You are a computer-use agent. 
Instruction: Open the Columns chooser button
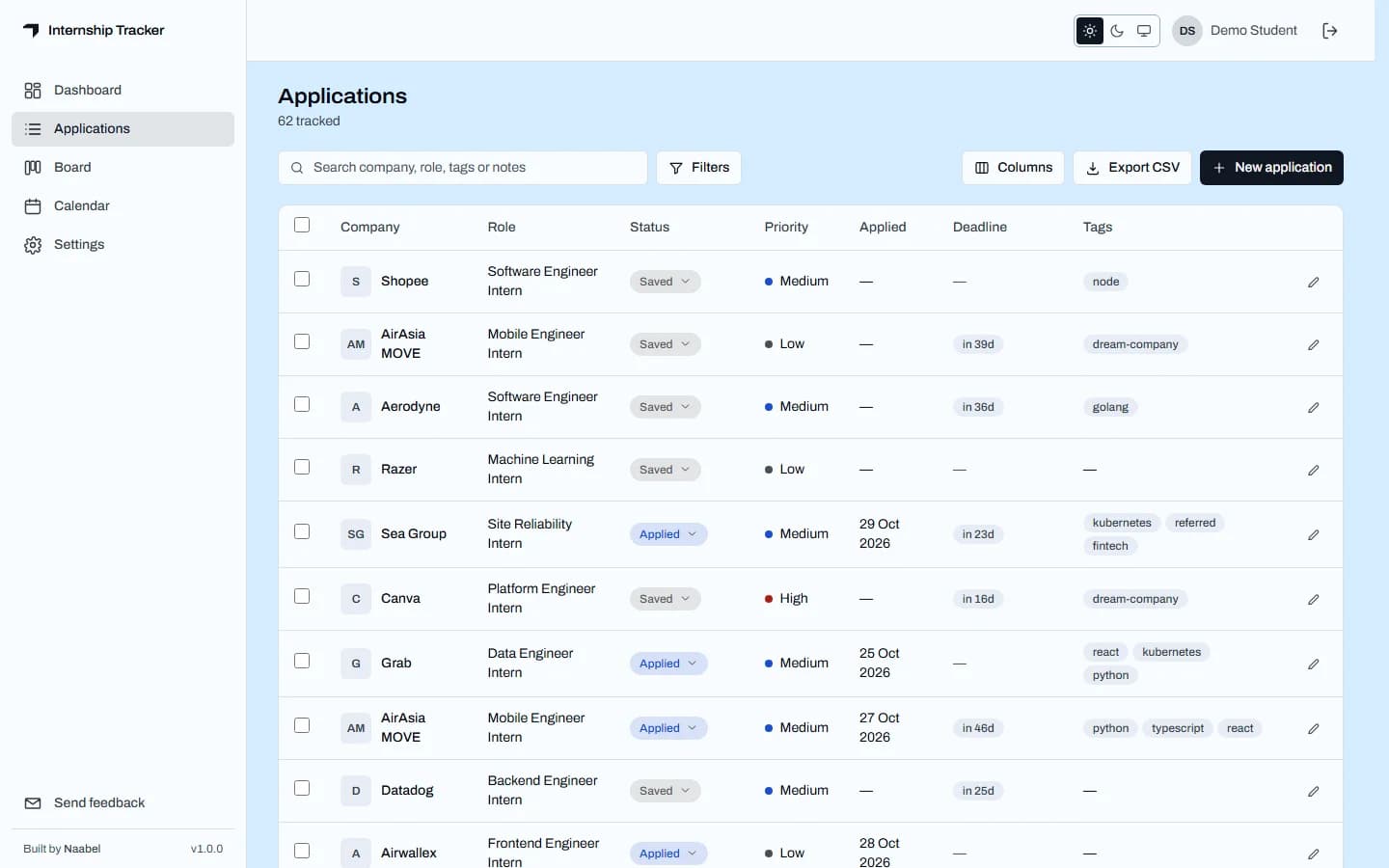(x=1013, y=168)
